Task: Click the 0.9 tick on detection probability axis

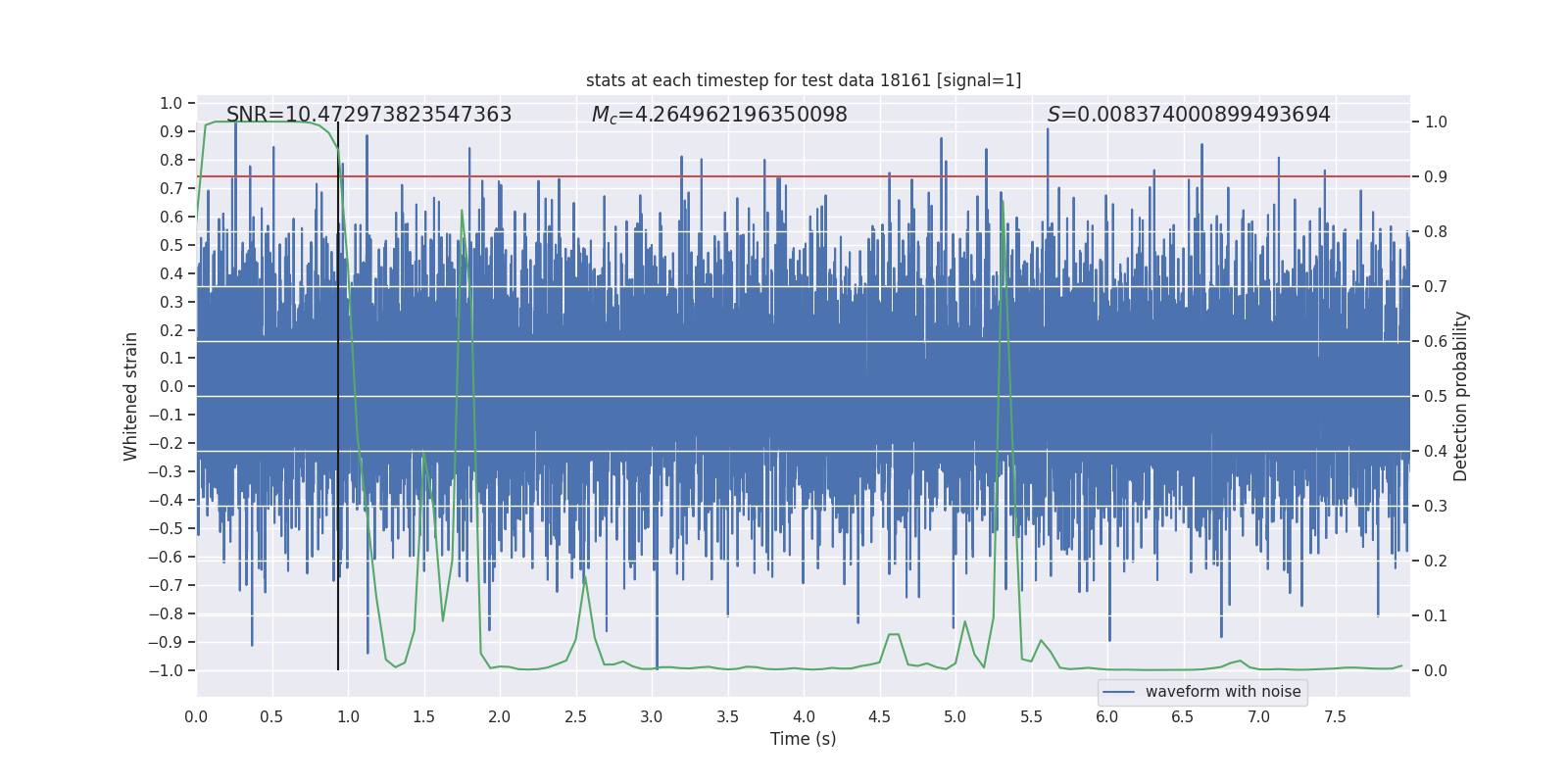Action: (1436, 176)
